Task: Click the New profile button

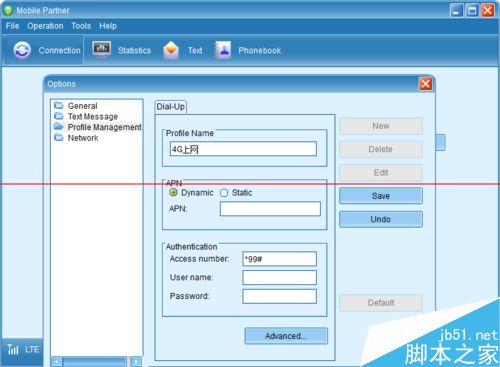Action: point(381,126)
